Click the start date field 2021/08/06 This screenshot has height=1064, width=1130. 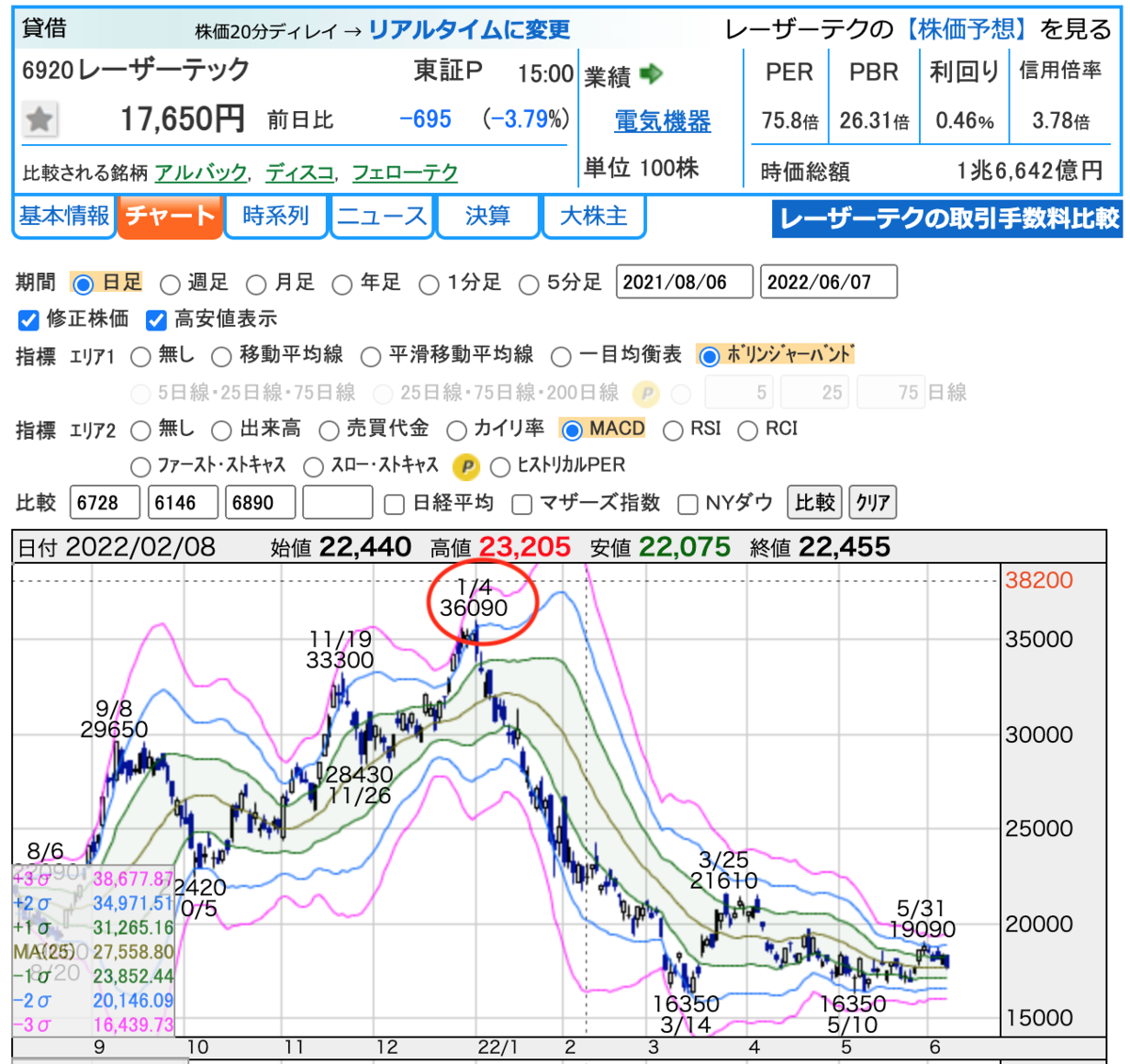coord(685,282)
